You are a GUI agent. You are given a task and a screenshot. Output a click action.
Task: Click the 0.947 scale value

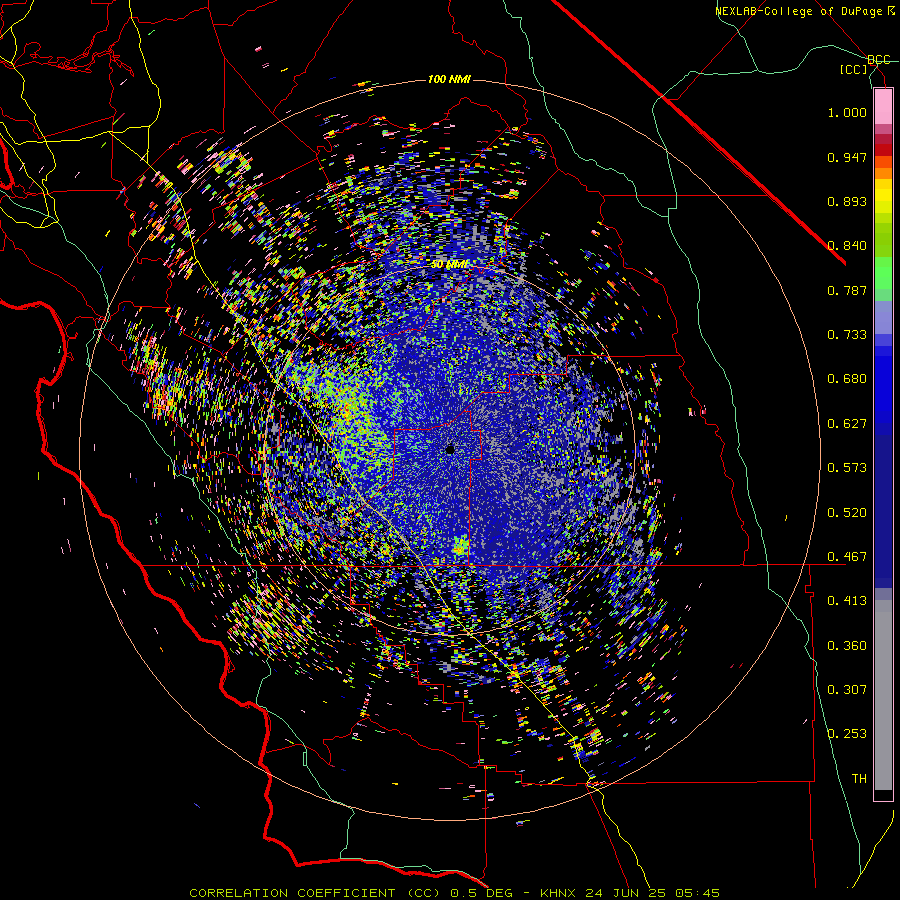point(847,157)
